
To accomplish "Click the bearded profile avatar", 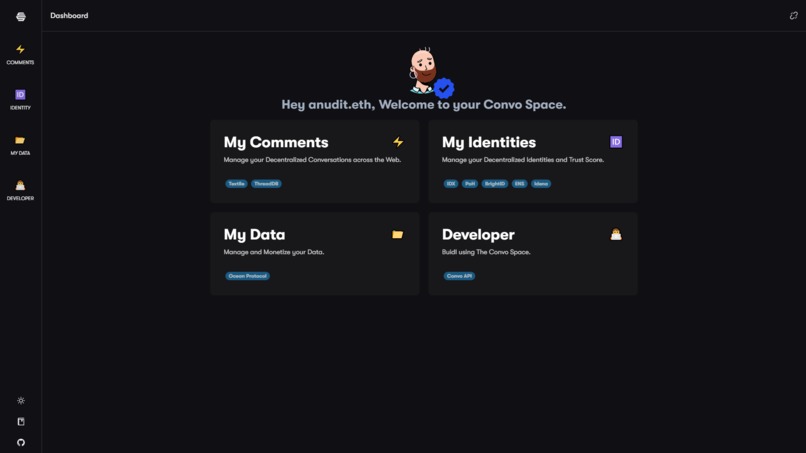I will click(x=423, y=70).
